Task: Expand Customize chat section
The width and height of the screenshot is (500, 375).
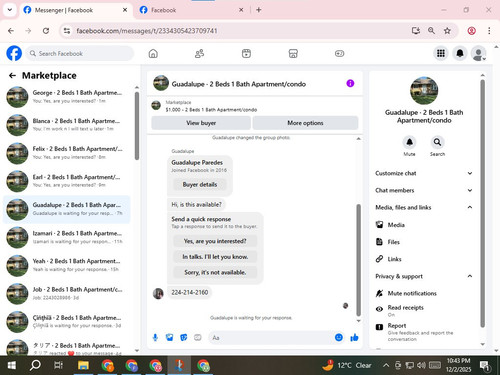Action: pos(423,173)
